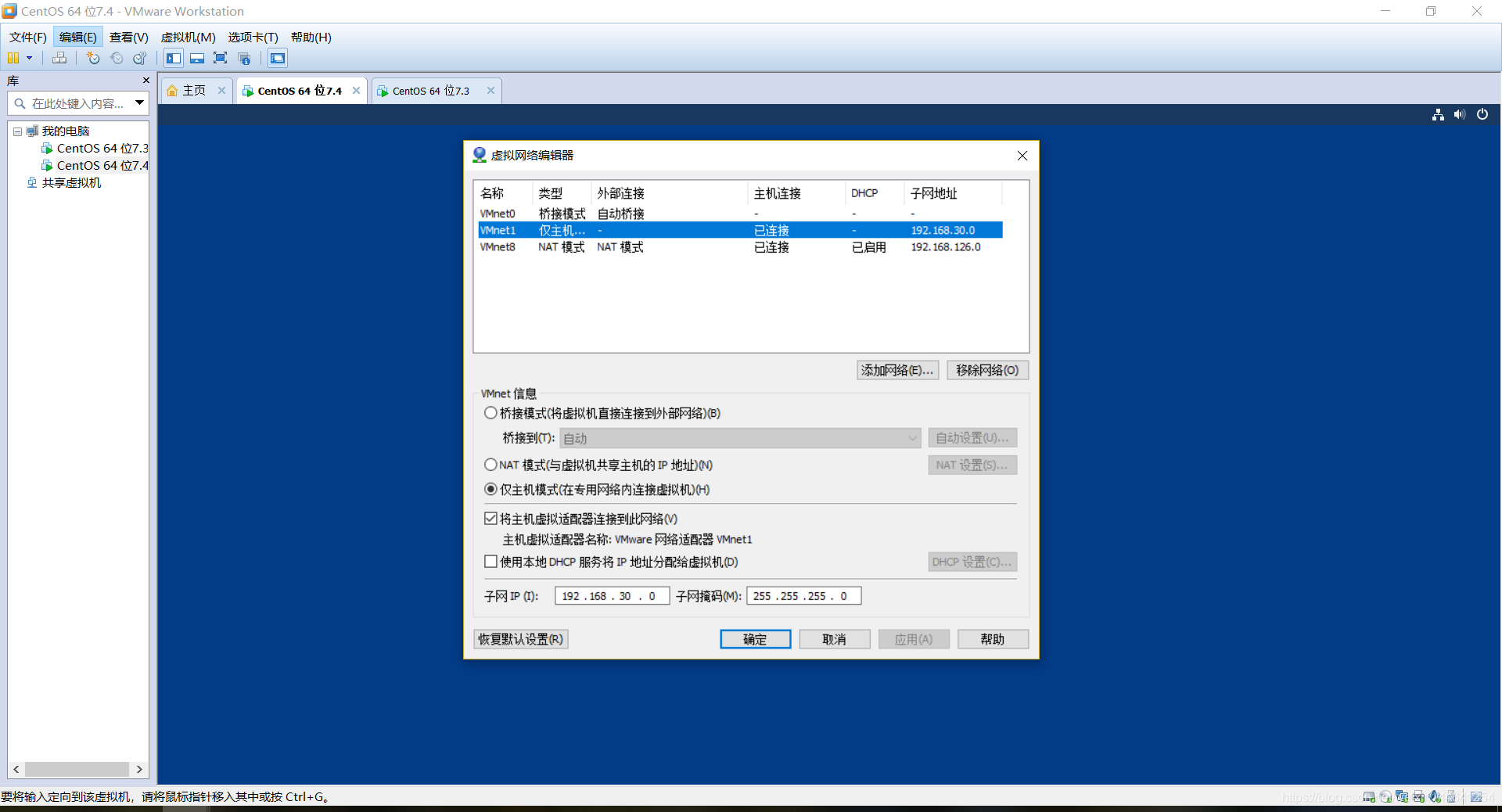The height and width of the screenshot is (812, 1502).
Task: Open the 选项卡(T) menu
Action: 253,37
